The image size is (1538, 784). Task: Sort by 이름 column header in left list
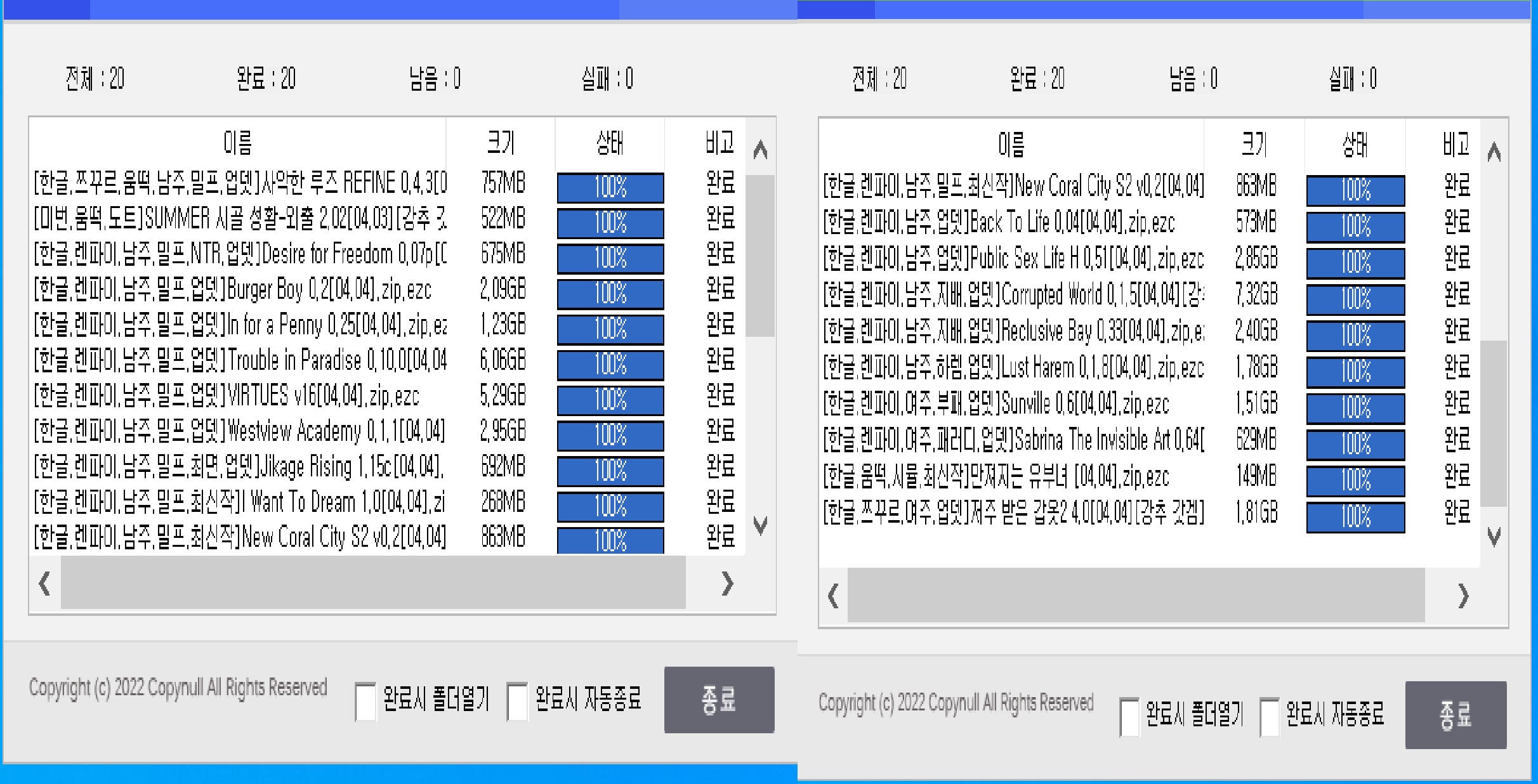coord(237,143)
